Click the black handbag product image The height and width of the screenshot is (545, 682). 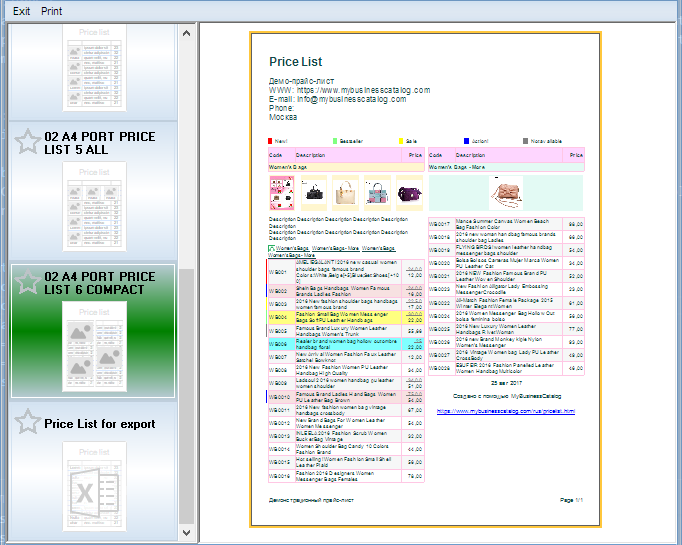pyautogui.click(x=314, y=192)
